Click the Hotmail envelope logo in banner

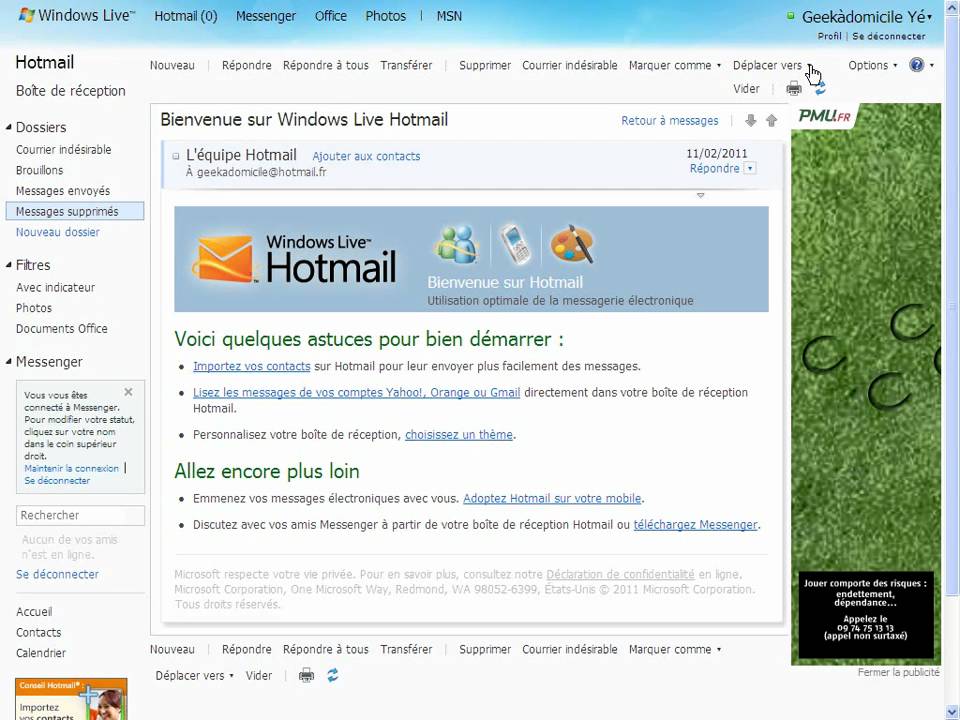(x=223, y=259)
